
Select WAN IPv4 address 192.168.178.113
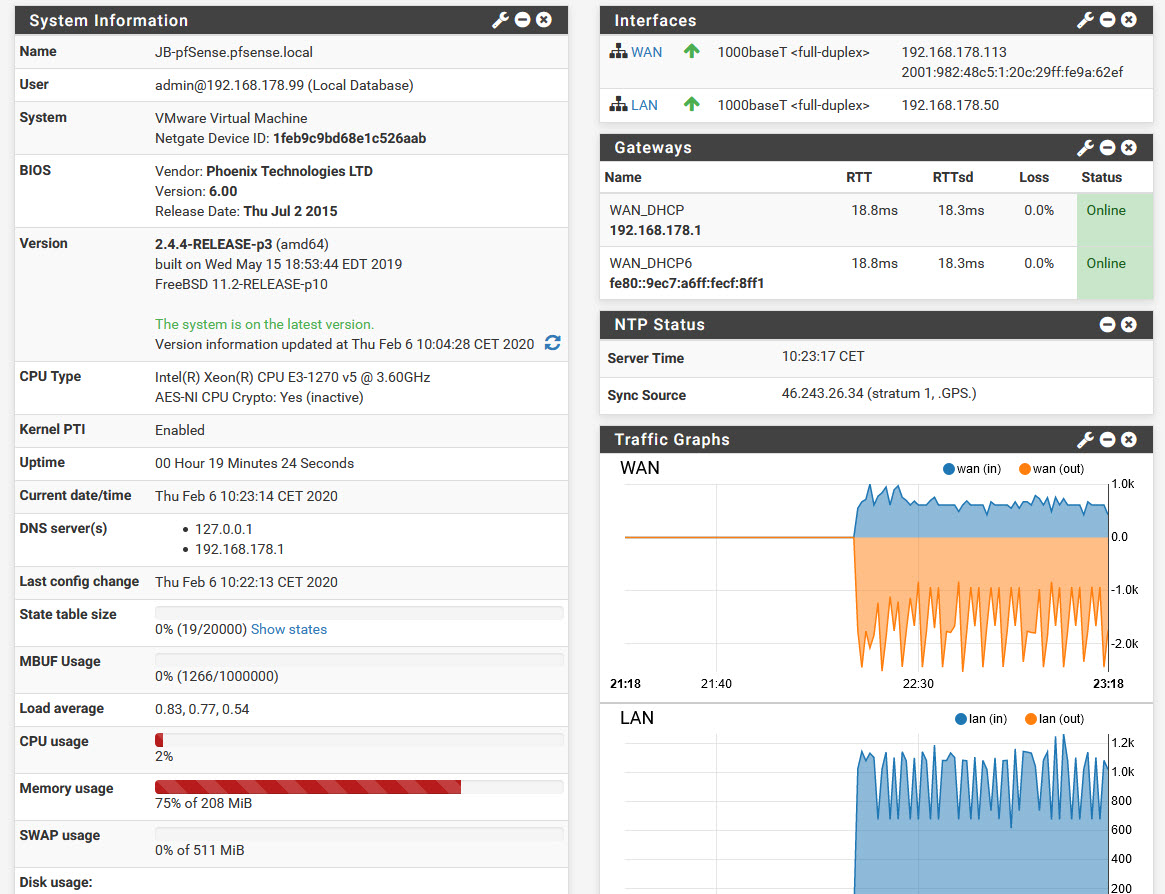point(954,52)
